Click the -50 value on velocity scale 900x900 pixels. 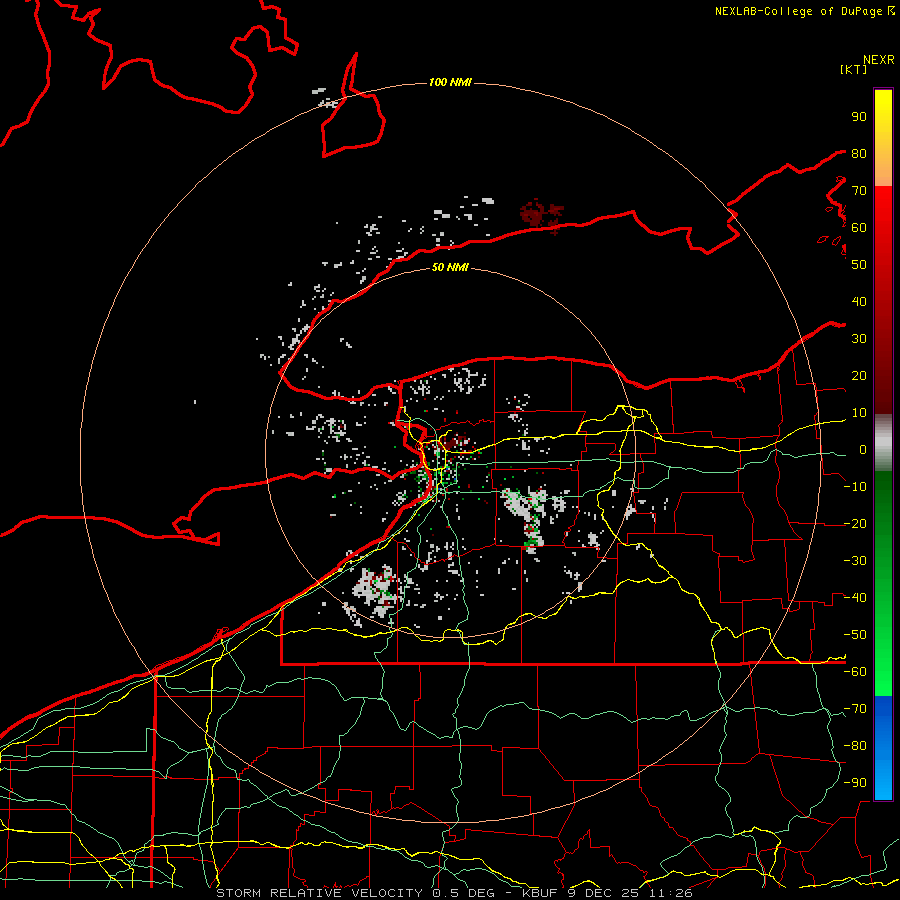pos(855,635)
